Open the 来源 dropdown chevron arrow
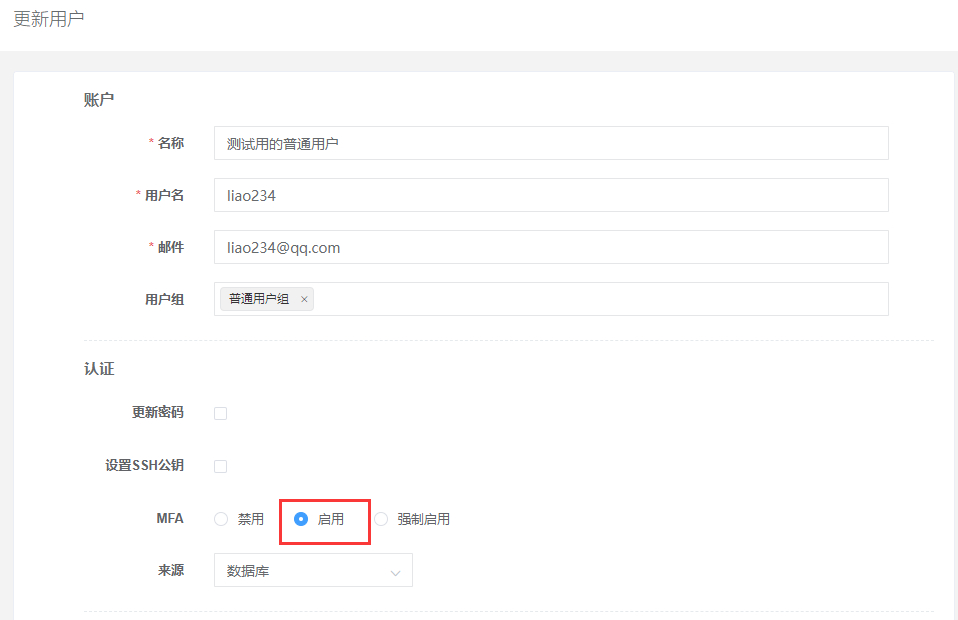The height and width of the screenshot is (620, 958). coord(397,570)
